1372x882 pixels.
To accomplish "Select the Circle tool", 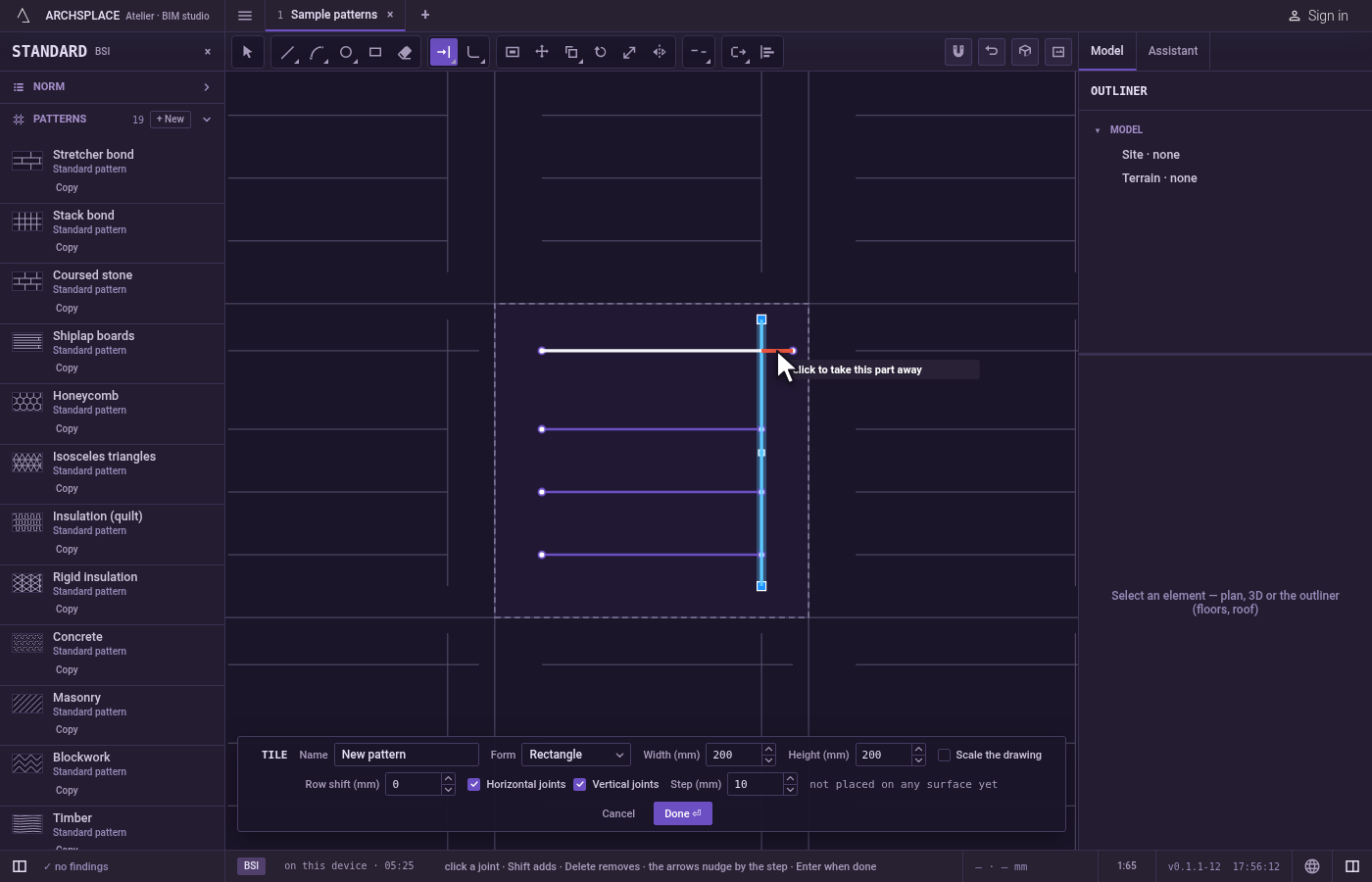I will pyautogui.click(x=346, y=52).
